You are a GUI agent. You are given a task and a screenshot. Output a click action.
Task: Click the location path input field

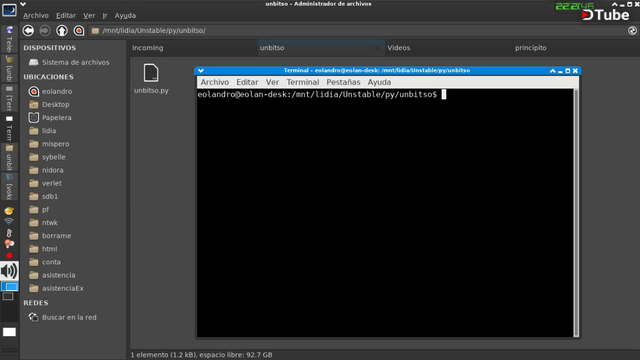pyautogui.click(x=358, y=31)
